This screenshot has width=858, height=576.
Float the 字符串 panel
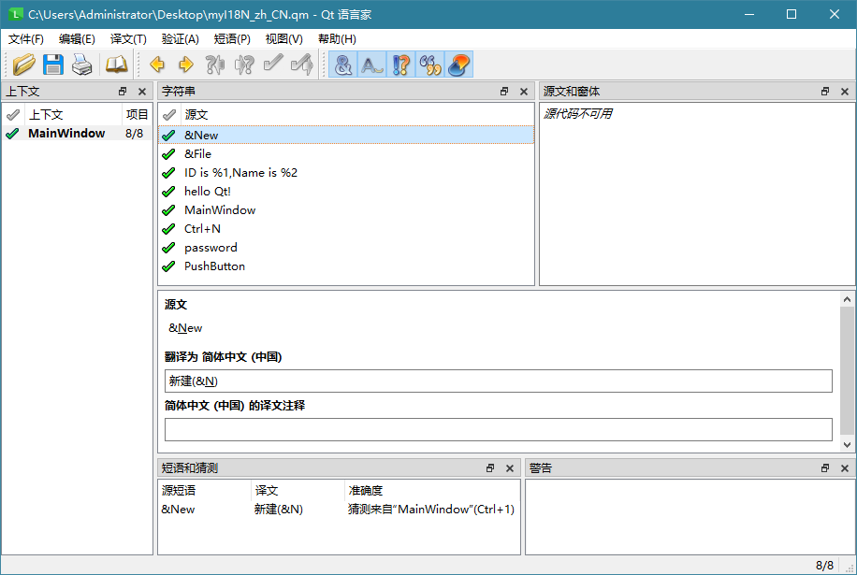coord(504,91)
